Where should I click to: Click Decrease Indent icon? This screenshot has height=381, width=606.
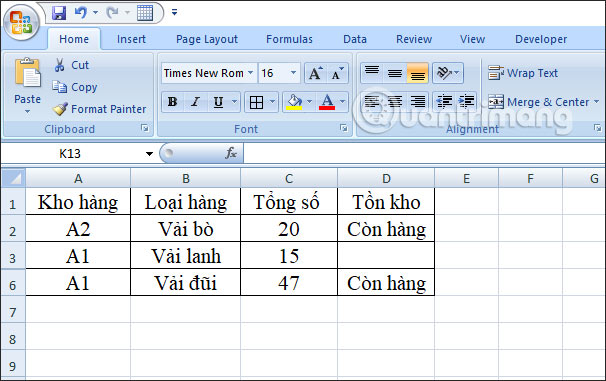coord(444,102)
